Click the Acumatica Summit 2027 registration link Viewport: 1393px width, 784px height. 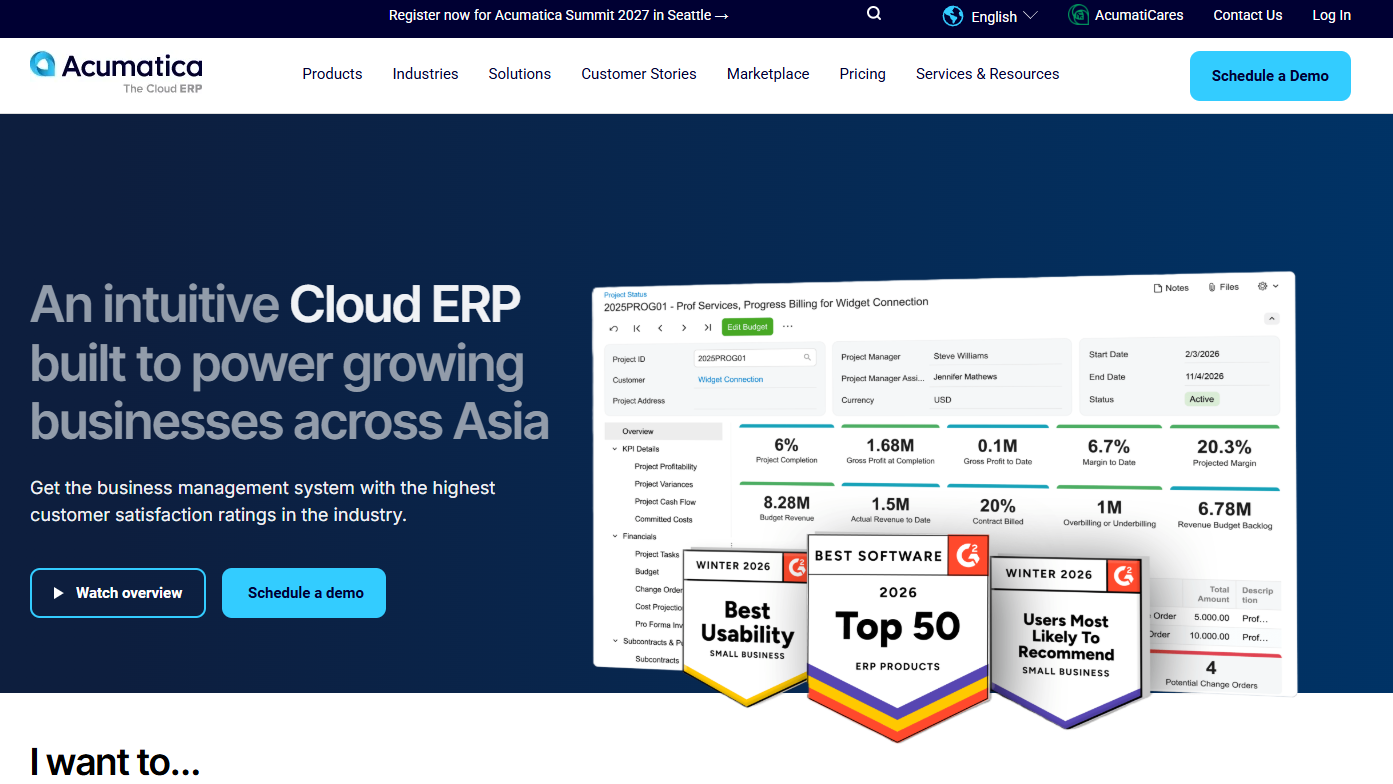pyautogui.click(x=558, y=15)
